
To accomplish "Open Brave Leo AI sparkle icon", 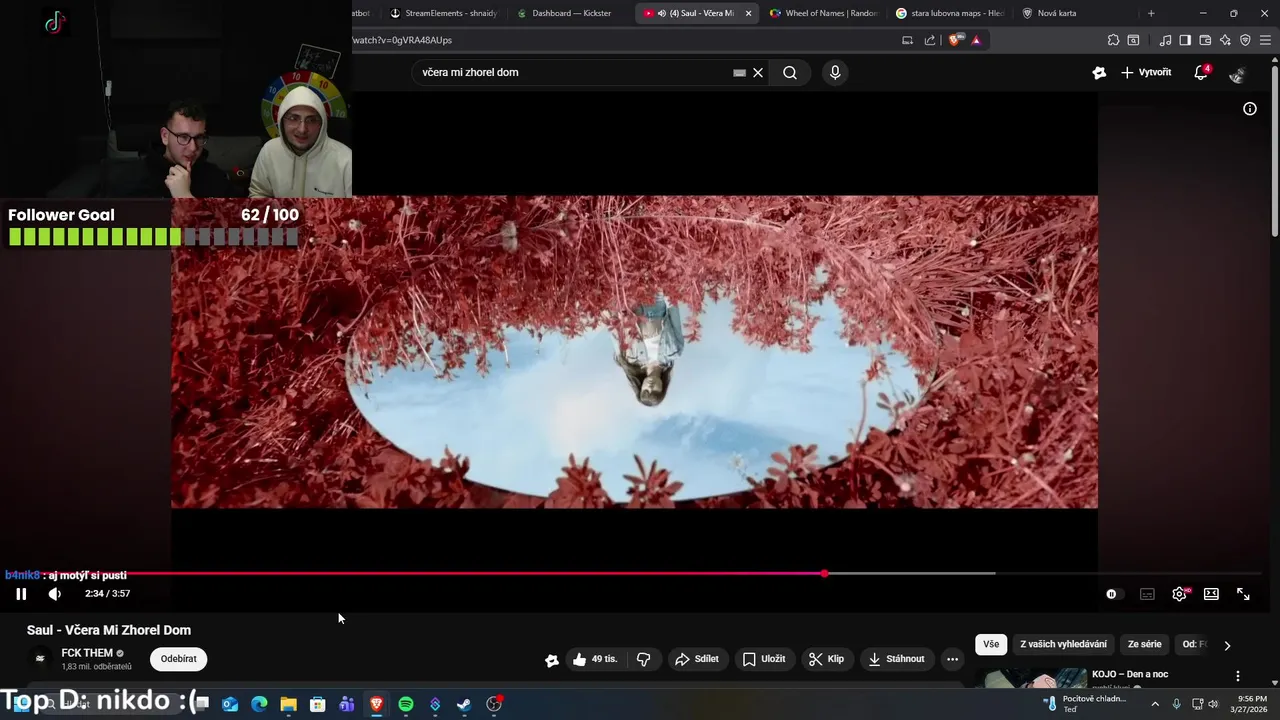I will coord(1225,40).
